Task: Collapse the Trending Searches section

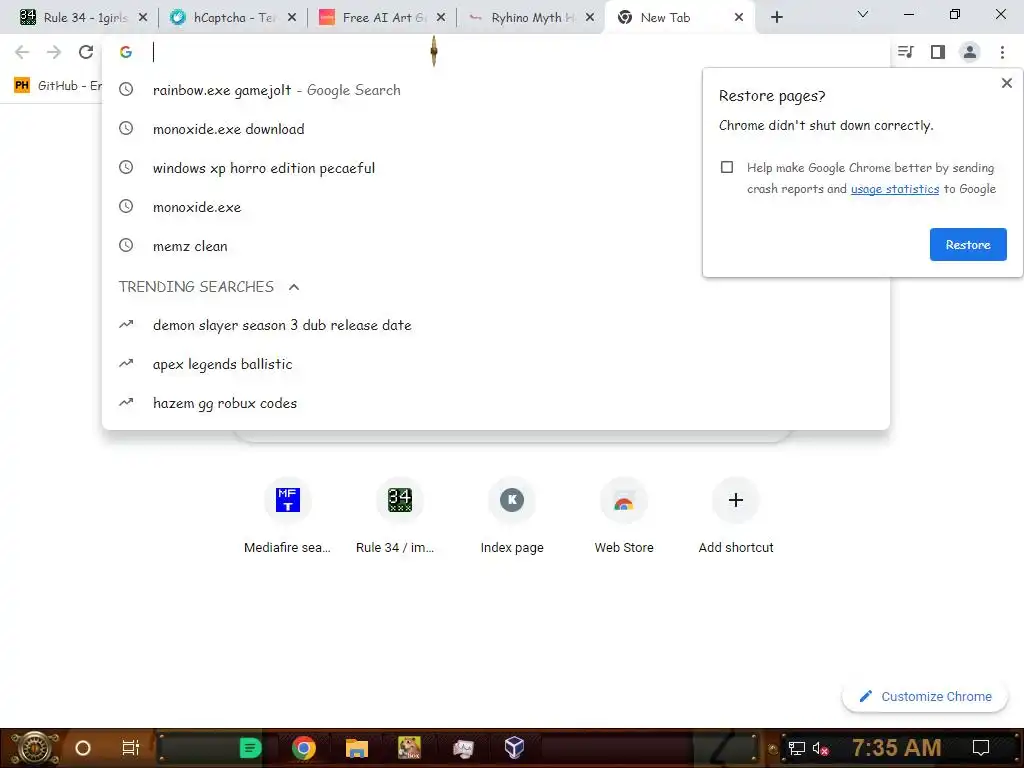Action: [294, 287]
